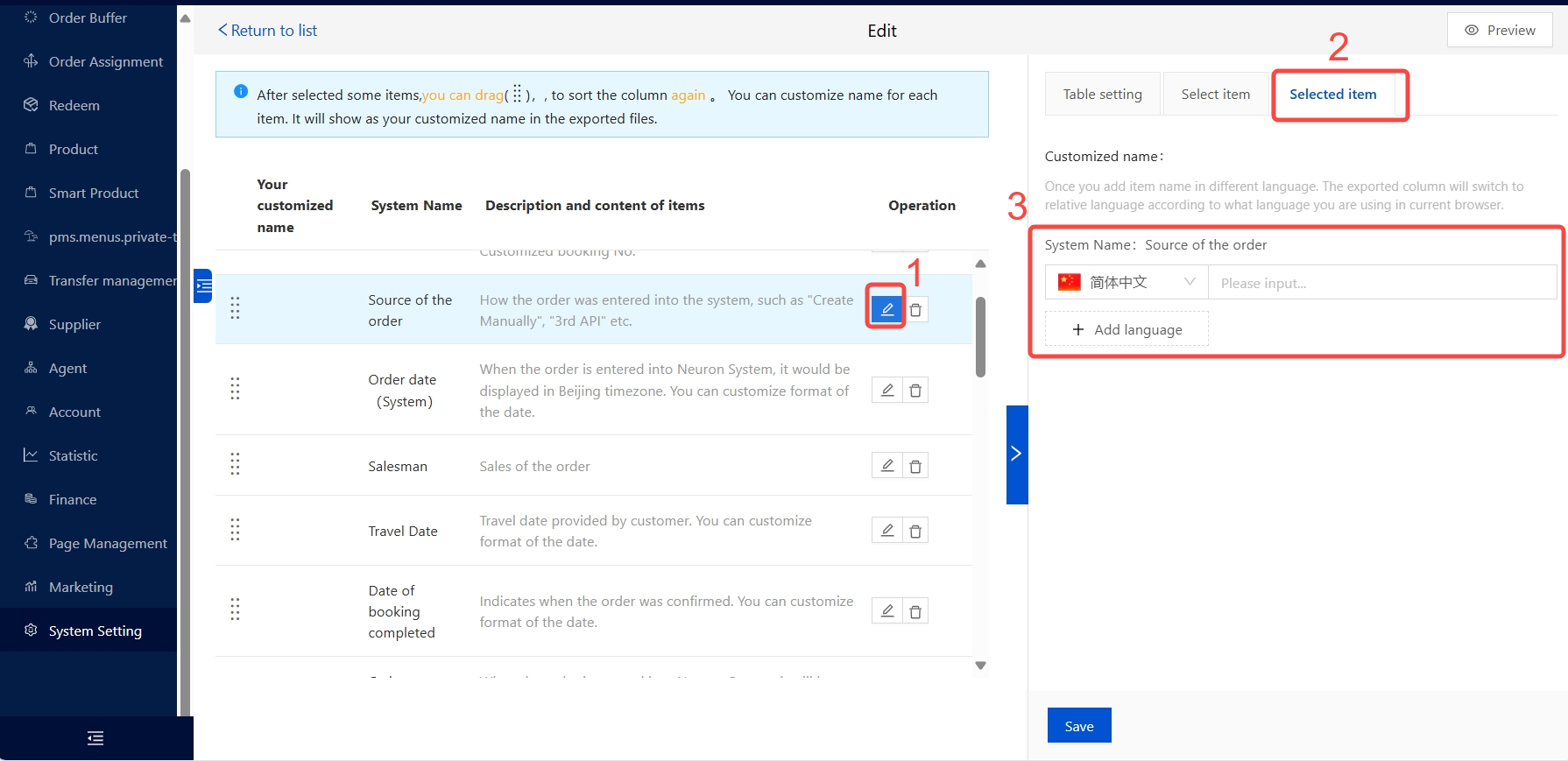This screenshot has height=761, width=1568.
Task: Focus the customized name input field
Action: [1381, 283]
